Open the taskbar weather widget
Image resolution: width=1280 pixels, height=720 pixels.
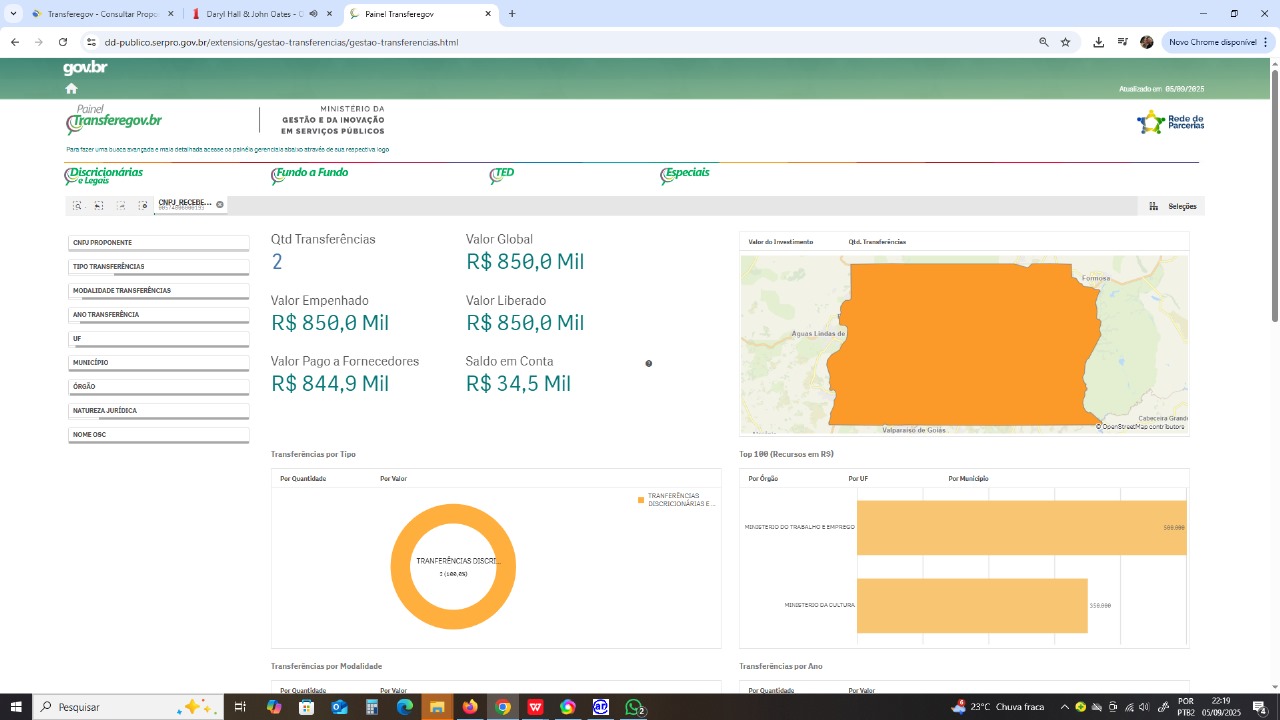(x=999, y=707)
